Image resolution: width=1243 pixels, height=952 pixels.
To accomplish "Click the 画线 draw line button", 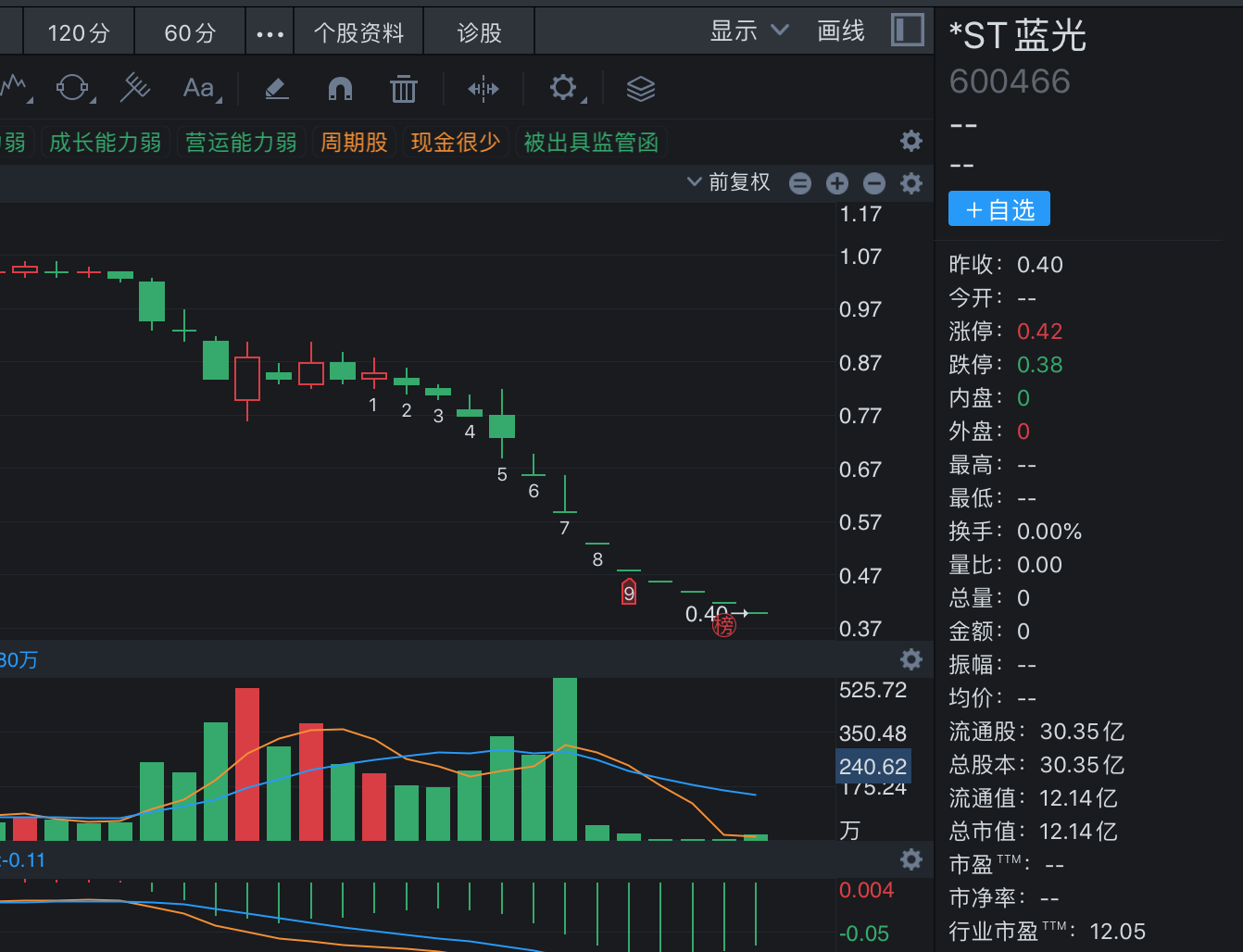I will click(840, 31).
